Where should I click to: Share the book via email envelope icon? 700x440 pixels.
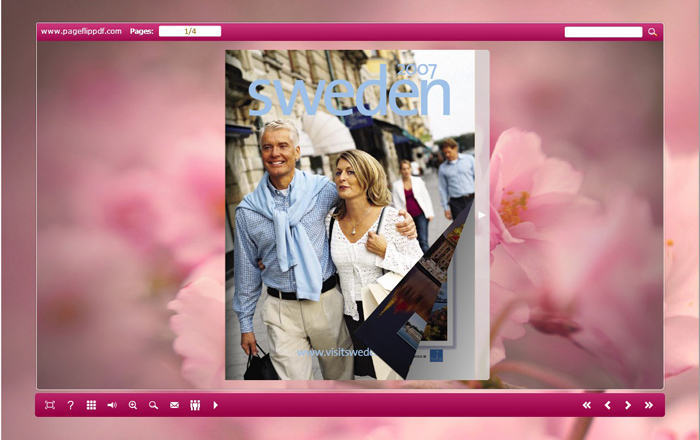175,405
